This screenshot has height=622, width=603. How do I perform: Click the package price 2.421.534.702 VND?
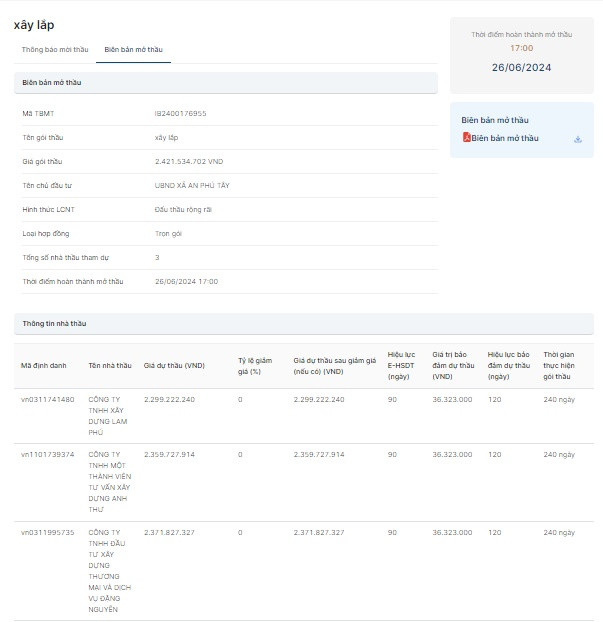point(194,161)
